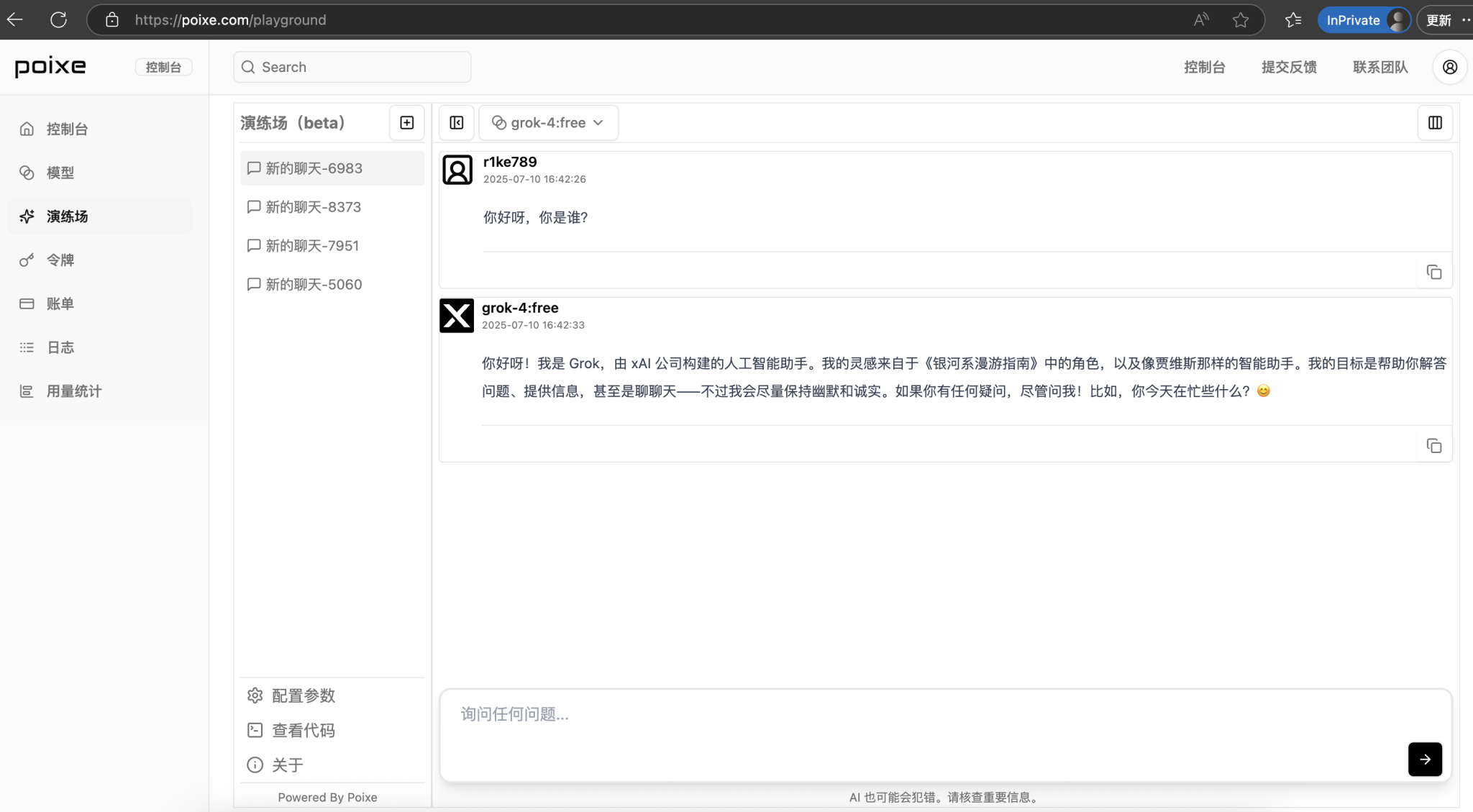The height and width of the screenshot is (812, 1473).
Task: Toggle read aloud icon in address bar
Action: [x=1201, y=20]
